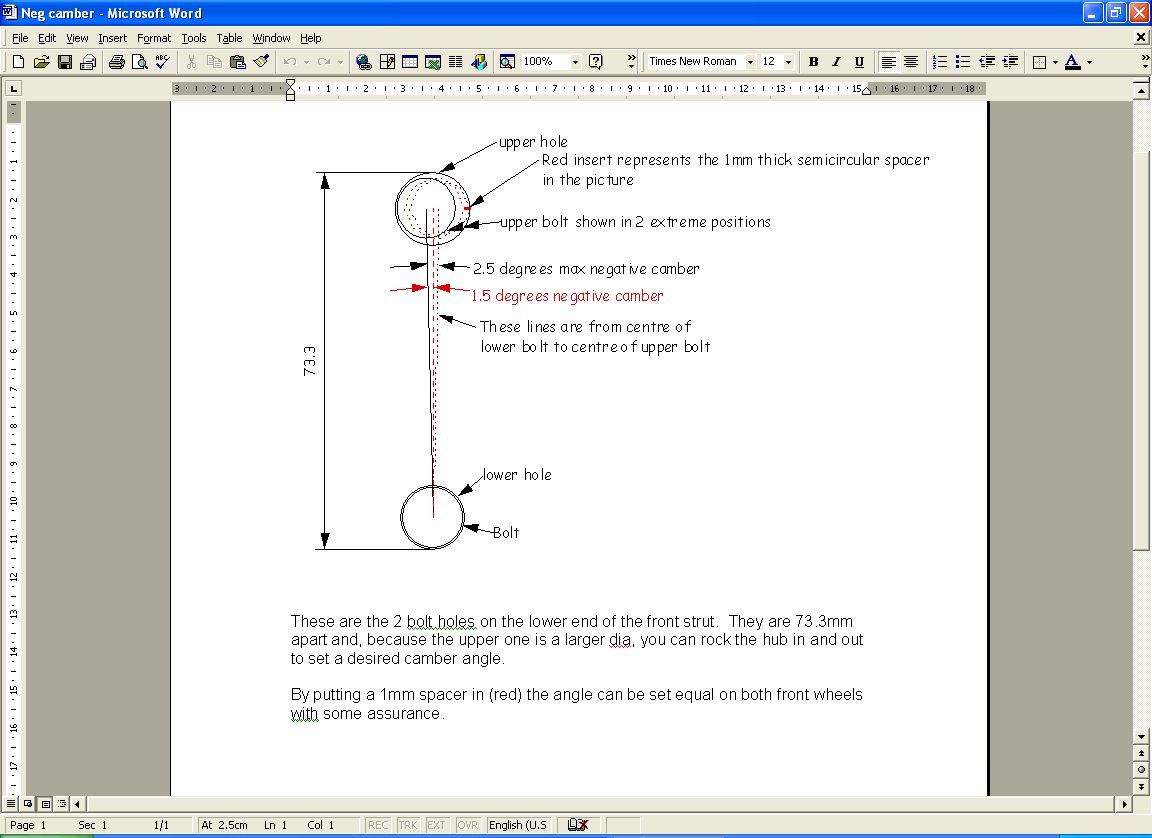Viewport: 1152px width, 838px height.
Task: Click the vertical scrollbar down arrow
Action: pos(1141,737)
